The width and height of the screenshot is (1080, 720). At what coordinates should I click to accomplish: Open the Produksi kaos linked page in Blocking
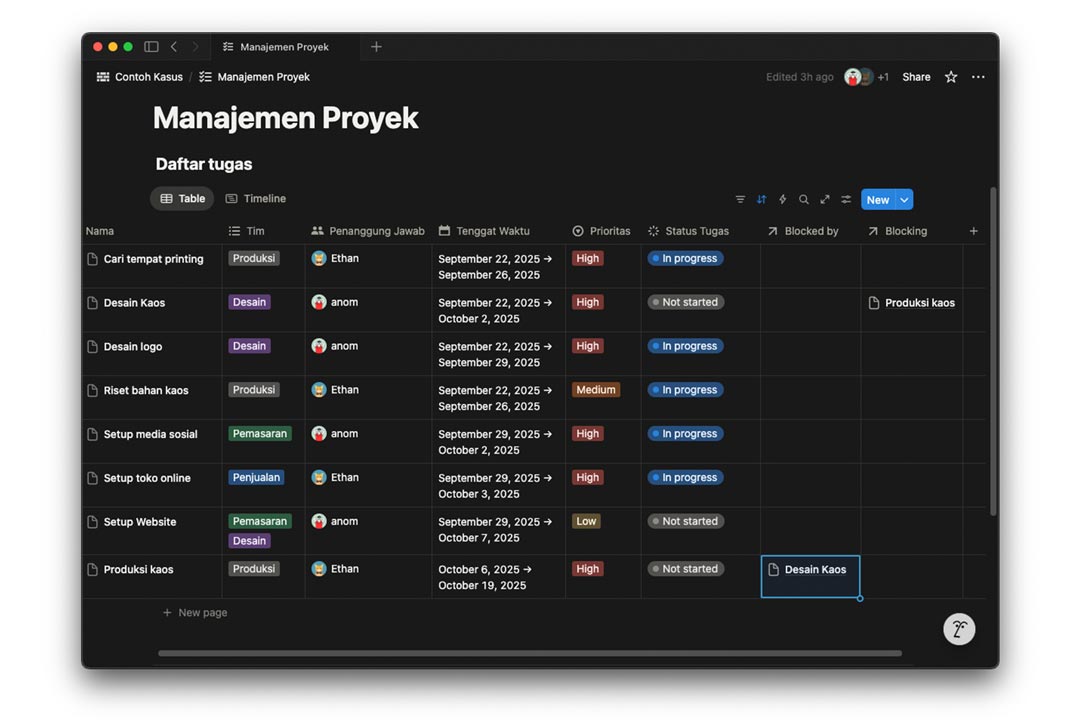[919, 303]
